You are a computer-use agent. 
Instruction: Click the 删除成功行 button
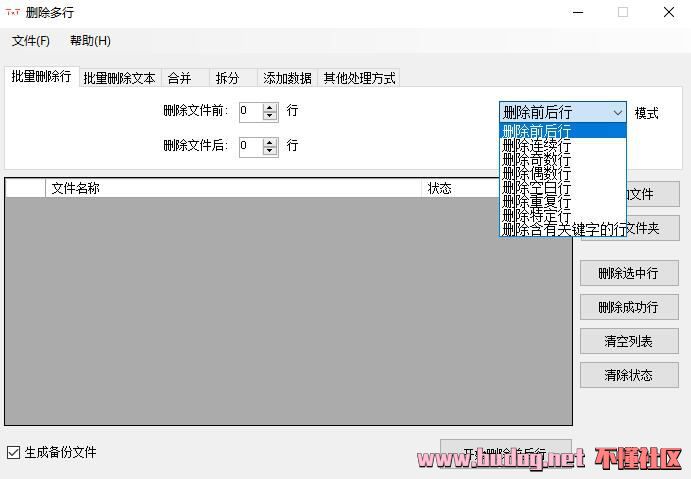click(x=629, y=307)
